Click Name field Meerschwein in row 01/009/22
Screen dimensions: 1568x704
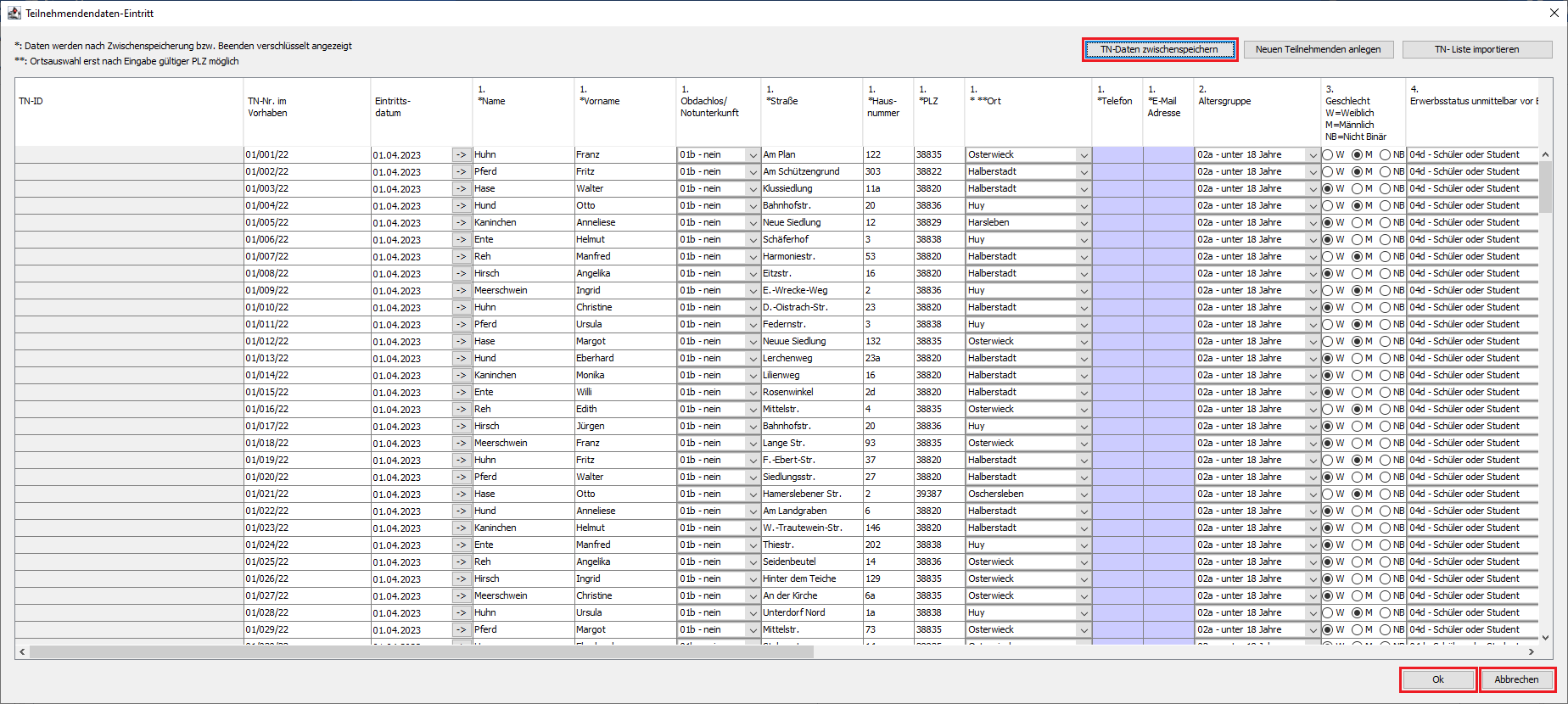pyautogui.click(x=524, y=290)
